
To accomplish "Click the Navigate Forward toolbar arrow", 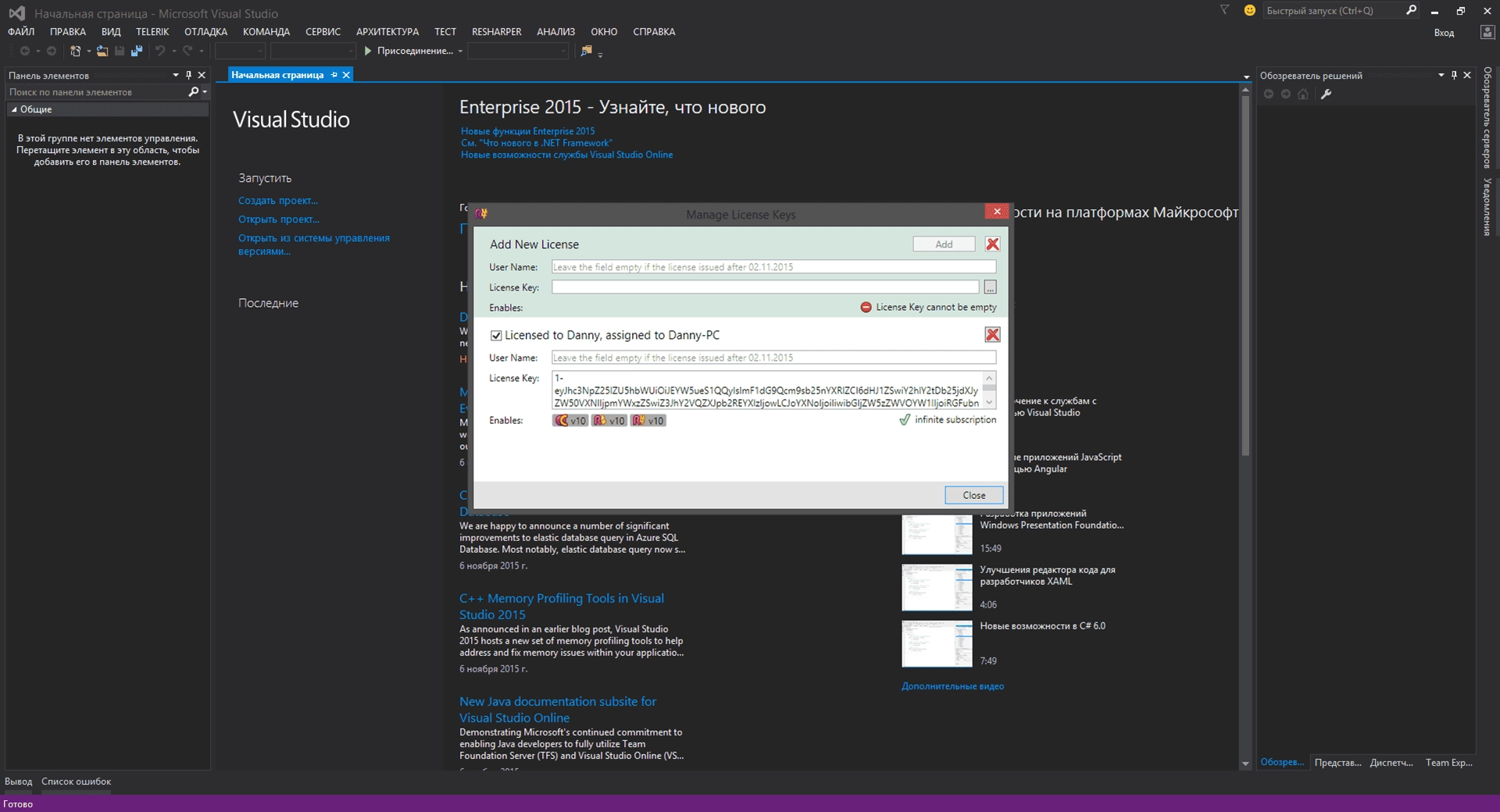I will coord(52,51).
